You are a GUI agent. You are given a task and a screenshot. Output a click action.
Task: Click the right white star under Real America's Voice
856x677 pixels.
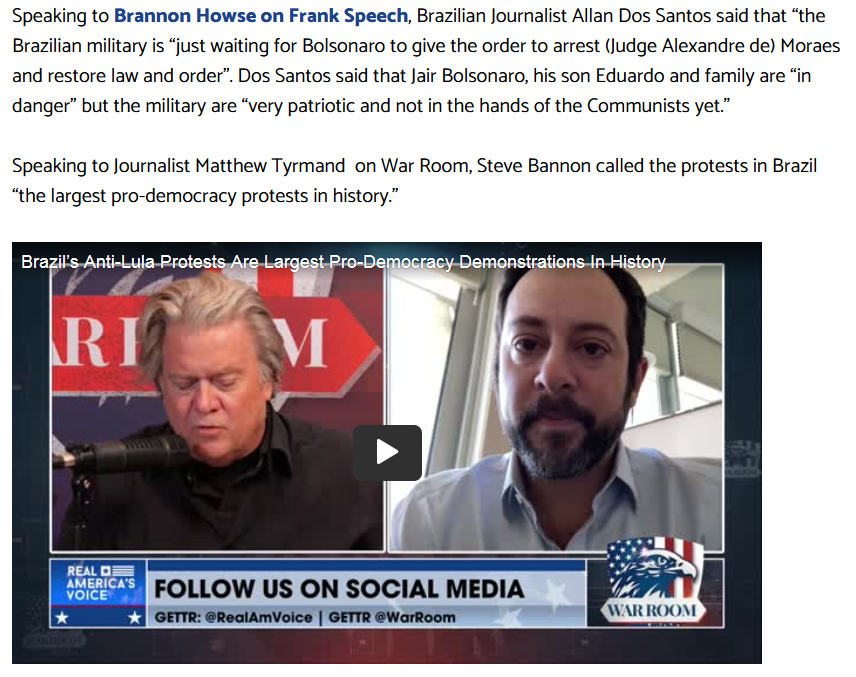point(134,617)
